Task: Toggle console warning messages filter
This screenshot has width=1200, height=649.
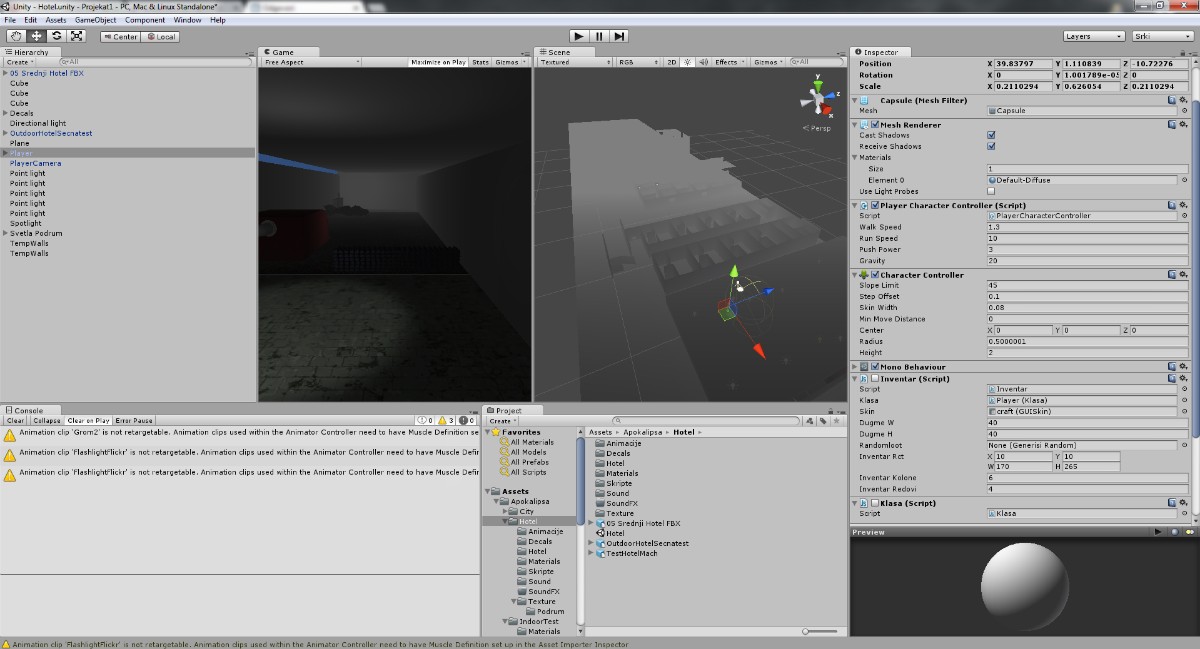Action: click(x=447, y=421)
